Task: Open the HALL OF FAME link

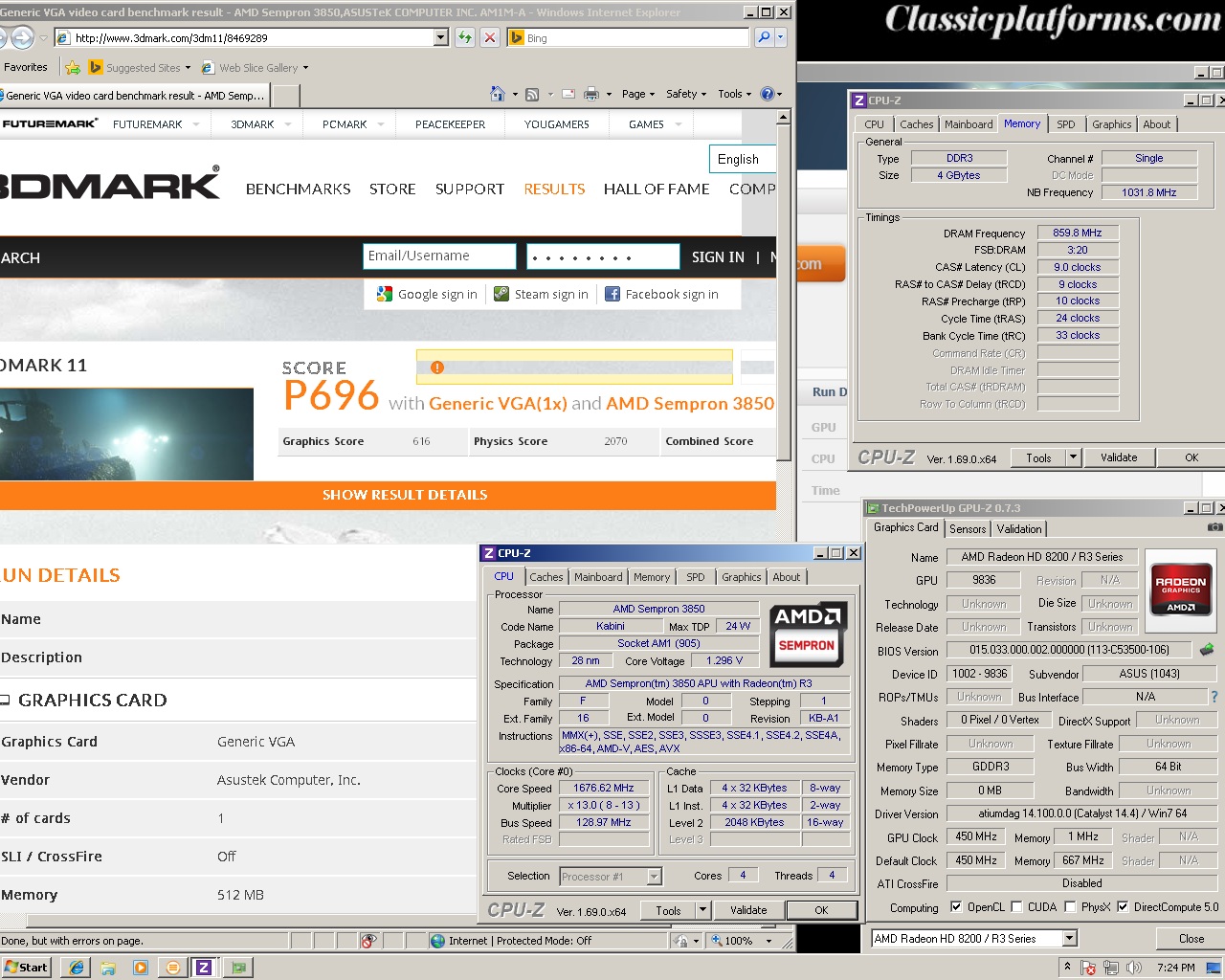Action: (657, 189)
